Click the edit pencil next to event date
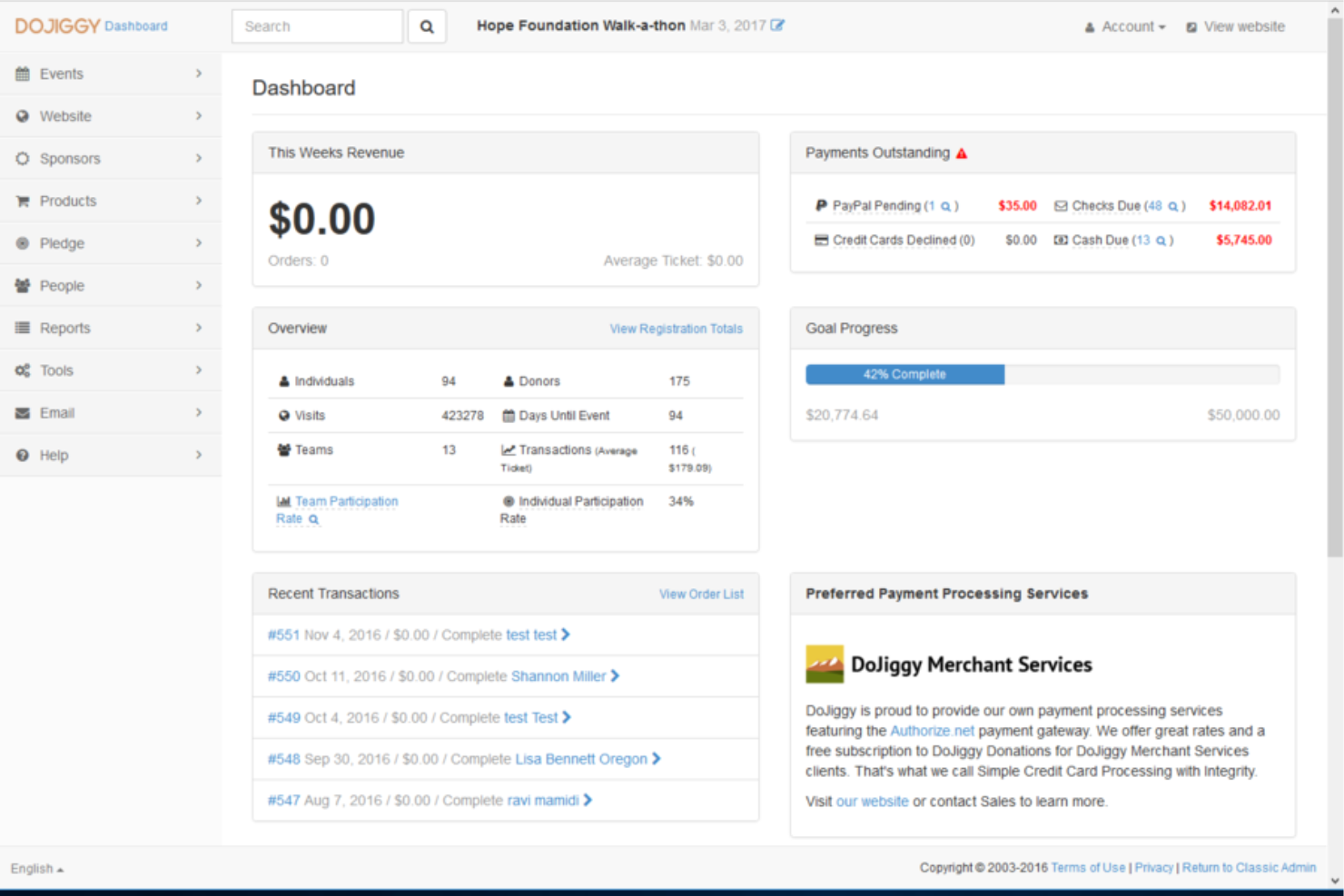 point(777,25)
